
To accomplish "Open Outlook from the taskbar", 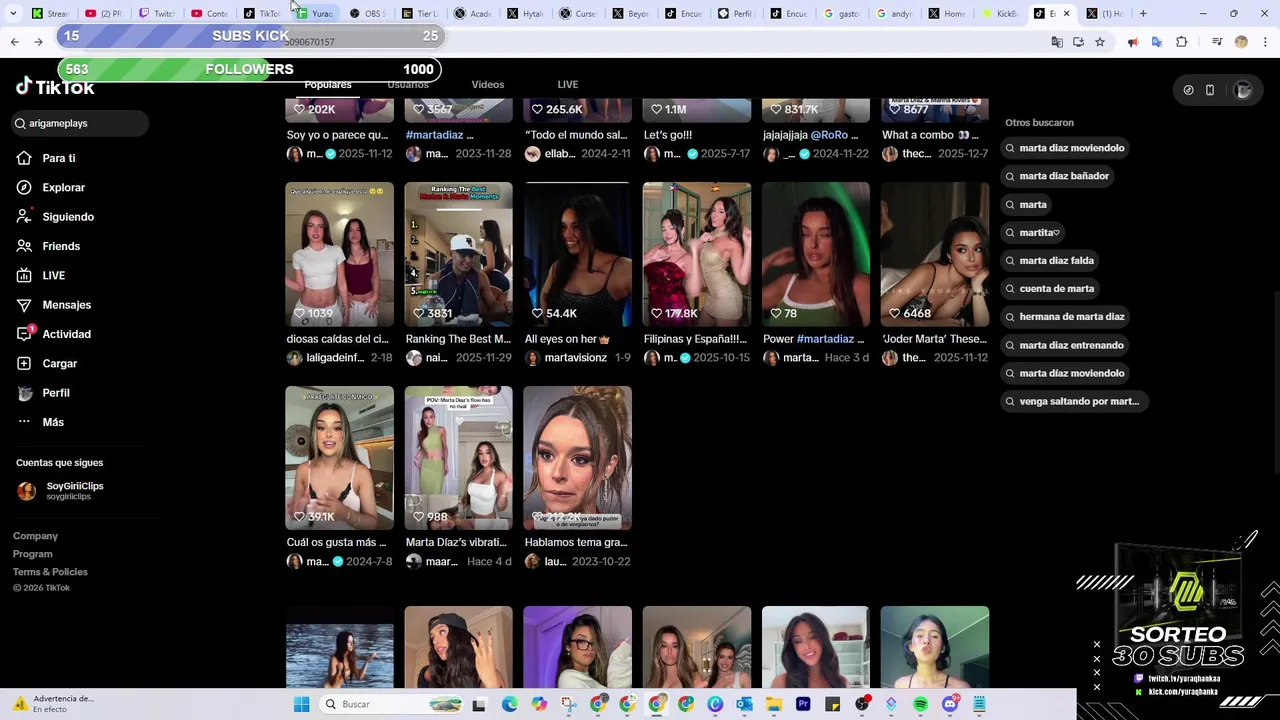I will pos(744,704).
